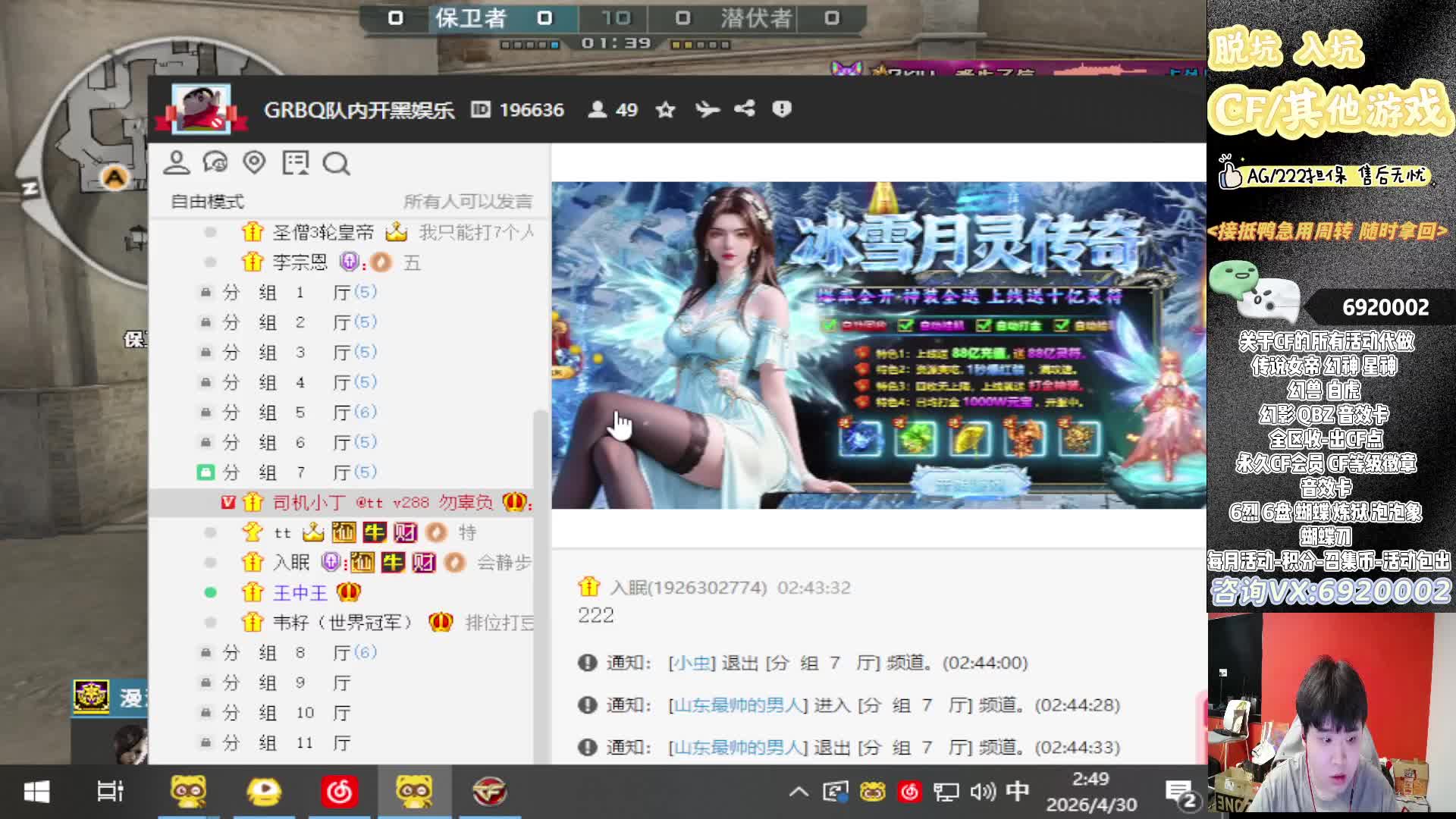Viewport: 1456px width, 819px height.
Task: Open Windows Task View button on taskbar
Action: [x=111, y=792]
